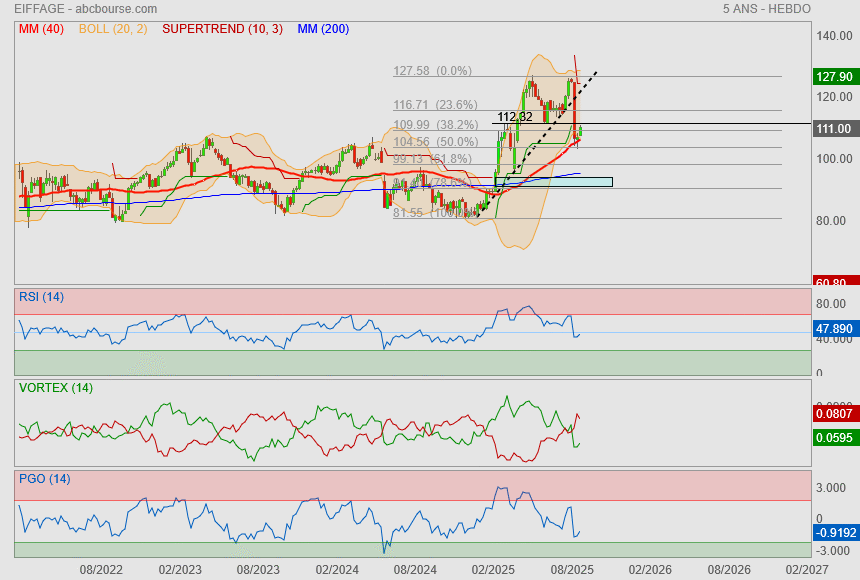Select the PGO (14) indicator label
Image resolution: width=860 pixels, height=580 pixels.
tap(44, 479)
